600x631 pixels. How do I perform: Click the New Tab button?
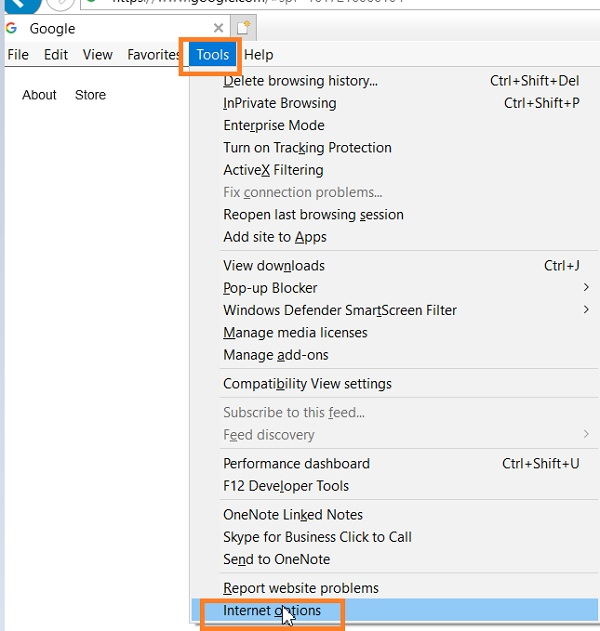(242, 28)
